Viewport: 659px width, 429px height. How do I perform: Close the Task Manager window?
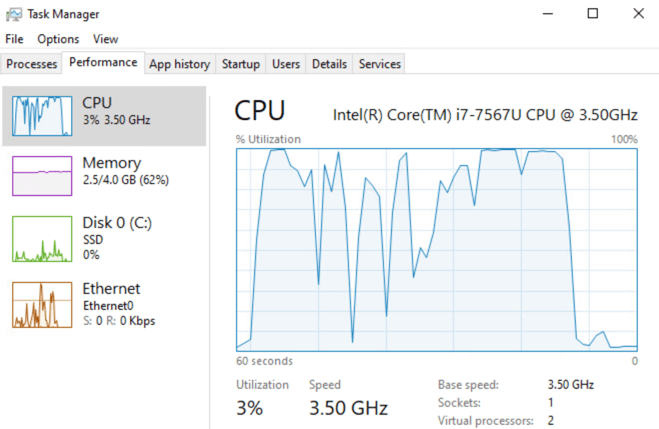[638, 14]
